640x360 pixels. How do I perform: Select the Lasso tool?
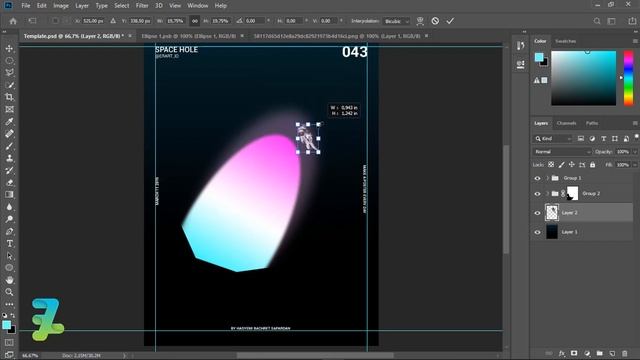9,73
